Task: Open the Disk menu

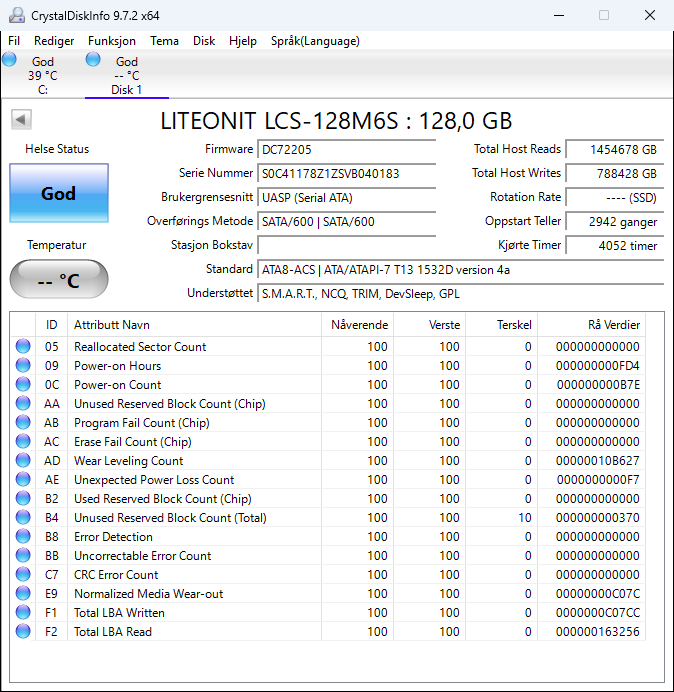Action: pos(204,41)
